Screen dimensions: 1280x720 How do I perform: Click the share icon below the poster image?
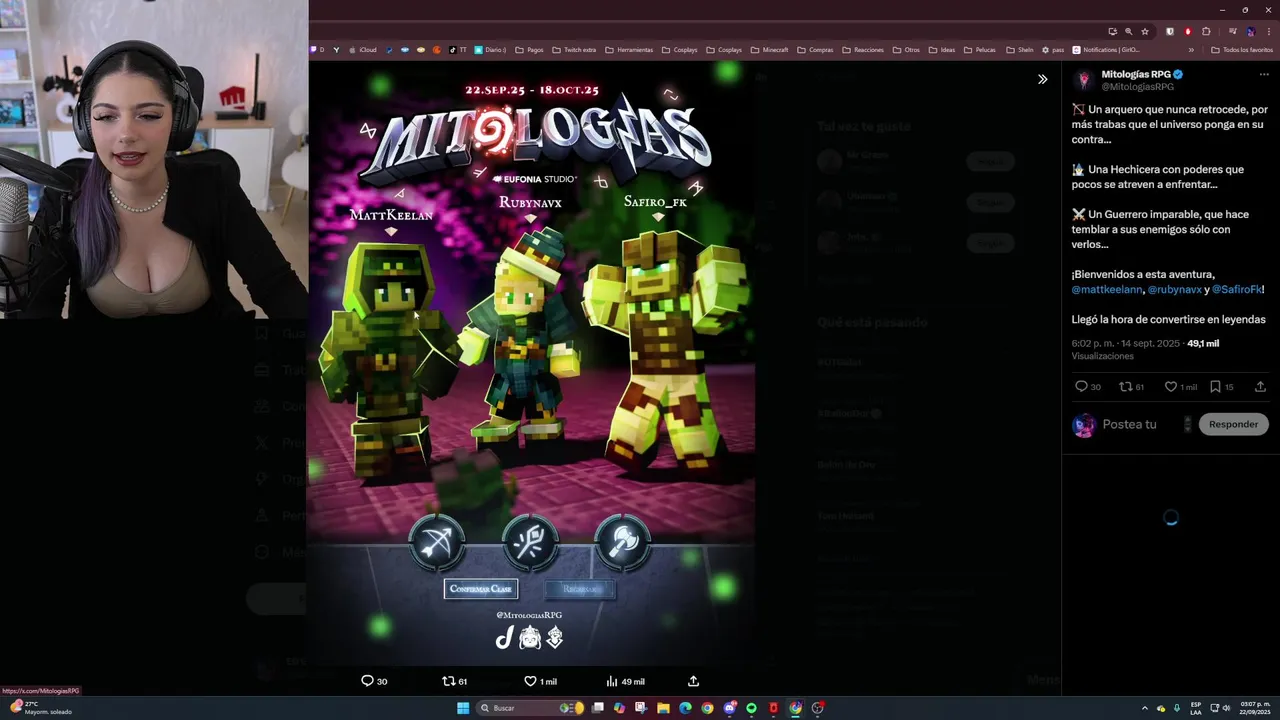pos(693,681)
